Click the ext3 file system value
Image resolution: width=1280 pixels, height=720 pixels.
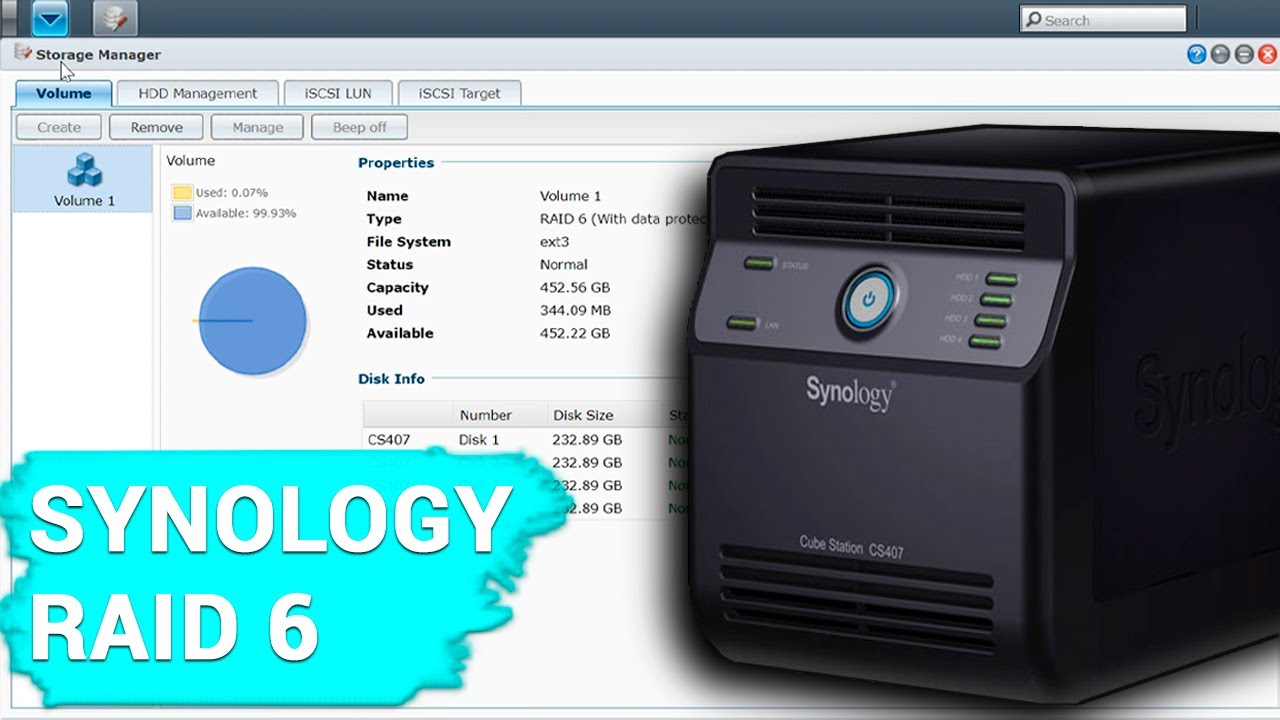point(554,242)
